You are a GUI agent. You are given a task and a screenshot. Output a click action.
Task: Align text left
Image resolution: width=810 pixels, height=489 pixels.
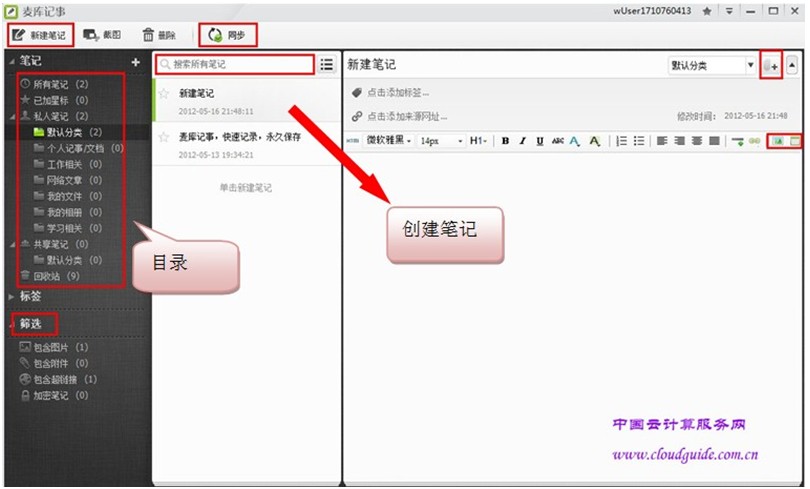[662, 140]
